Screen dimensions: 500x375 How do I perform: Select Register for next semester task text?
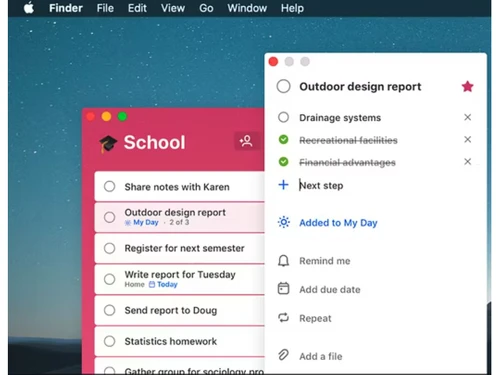pyautogui.click(x=184, y=248)
